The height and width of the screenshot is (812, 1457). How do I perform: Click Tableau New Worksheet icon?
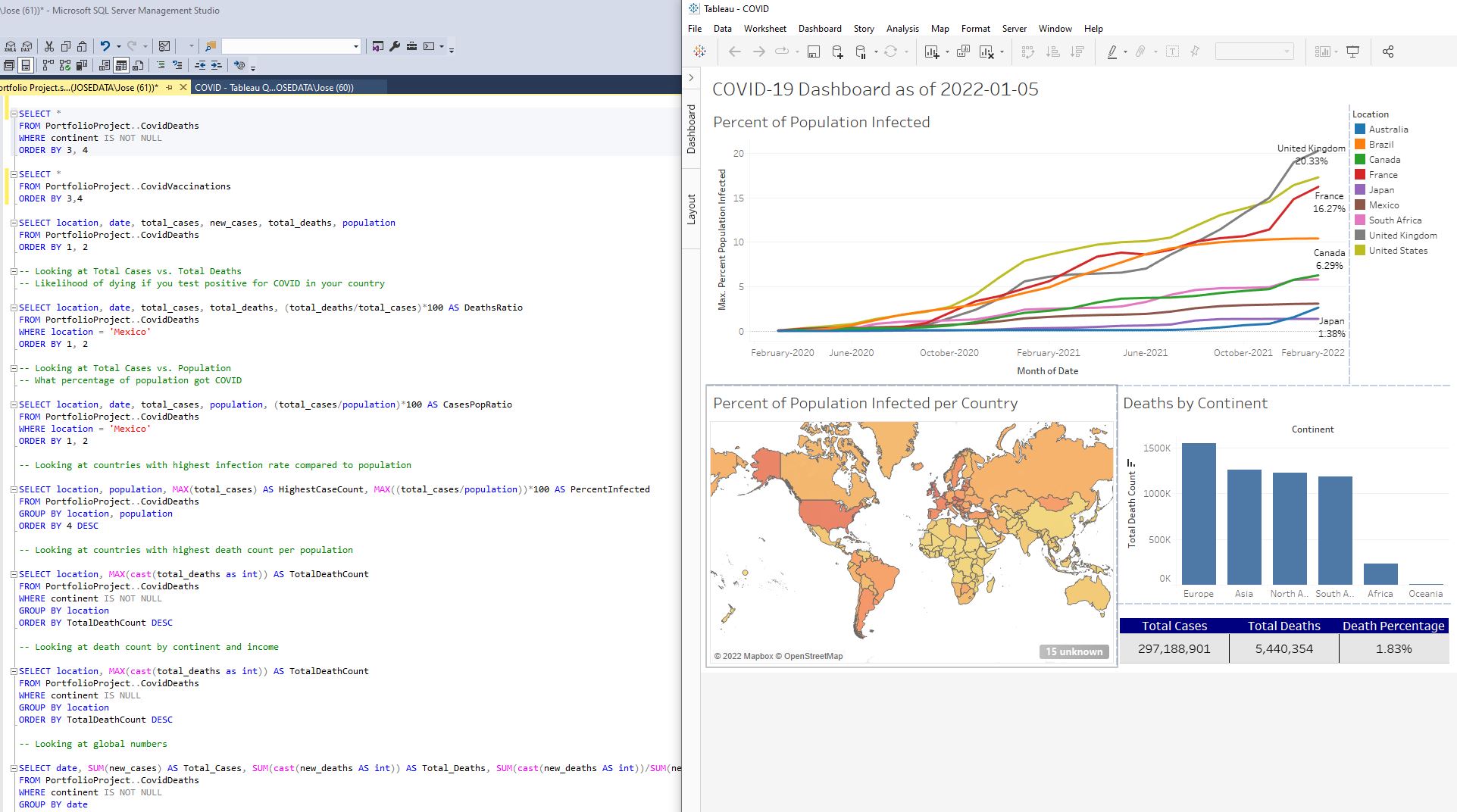coord(932,52)
